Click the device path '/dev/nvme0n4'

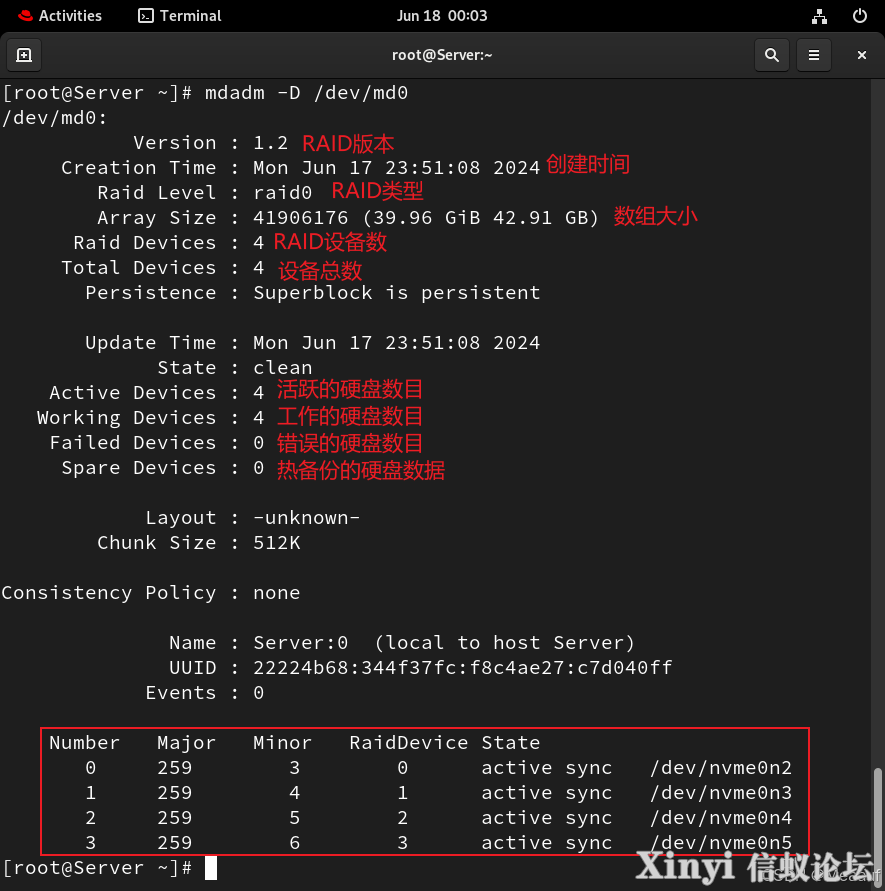tap(721, 818)
